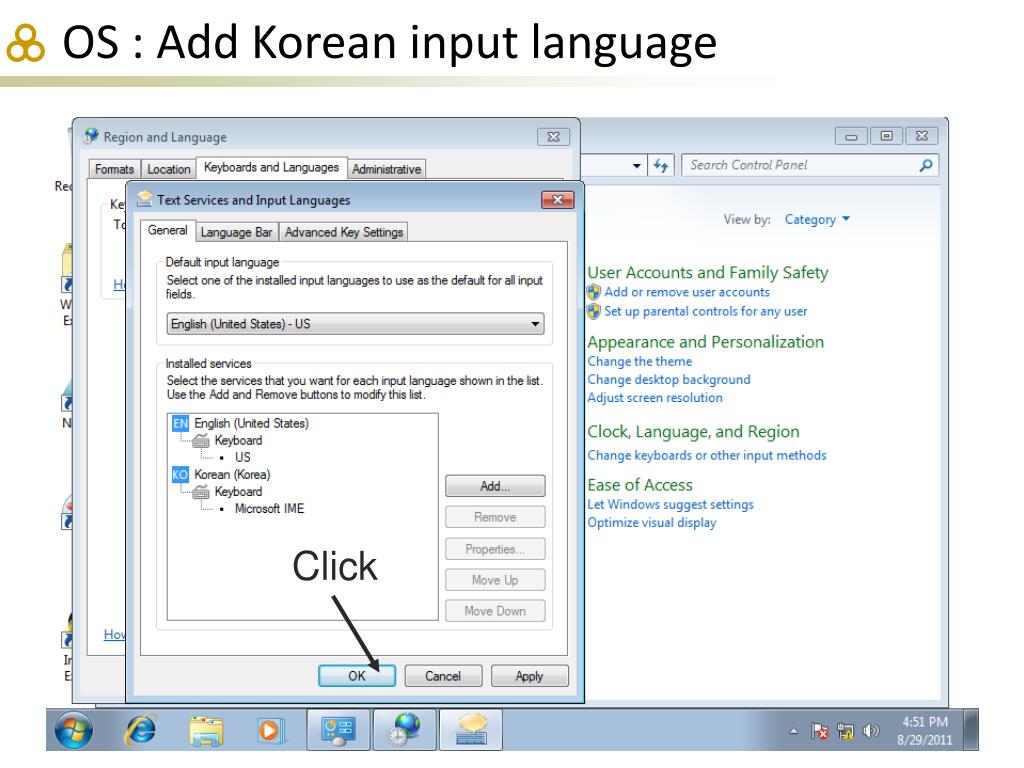The image size is (1024, 768).
Task: Select English (United States) in list
Action: [251, 423]
